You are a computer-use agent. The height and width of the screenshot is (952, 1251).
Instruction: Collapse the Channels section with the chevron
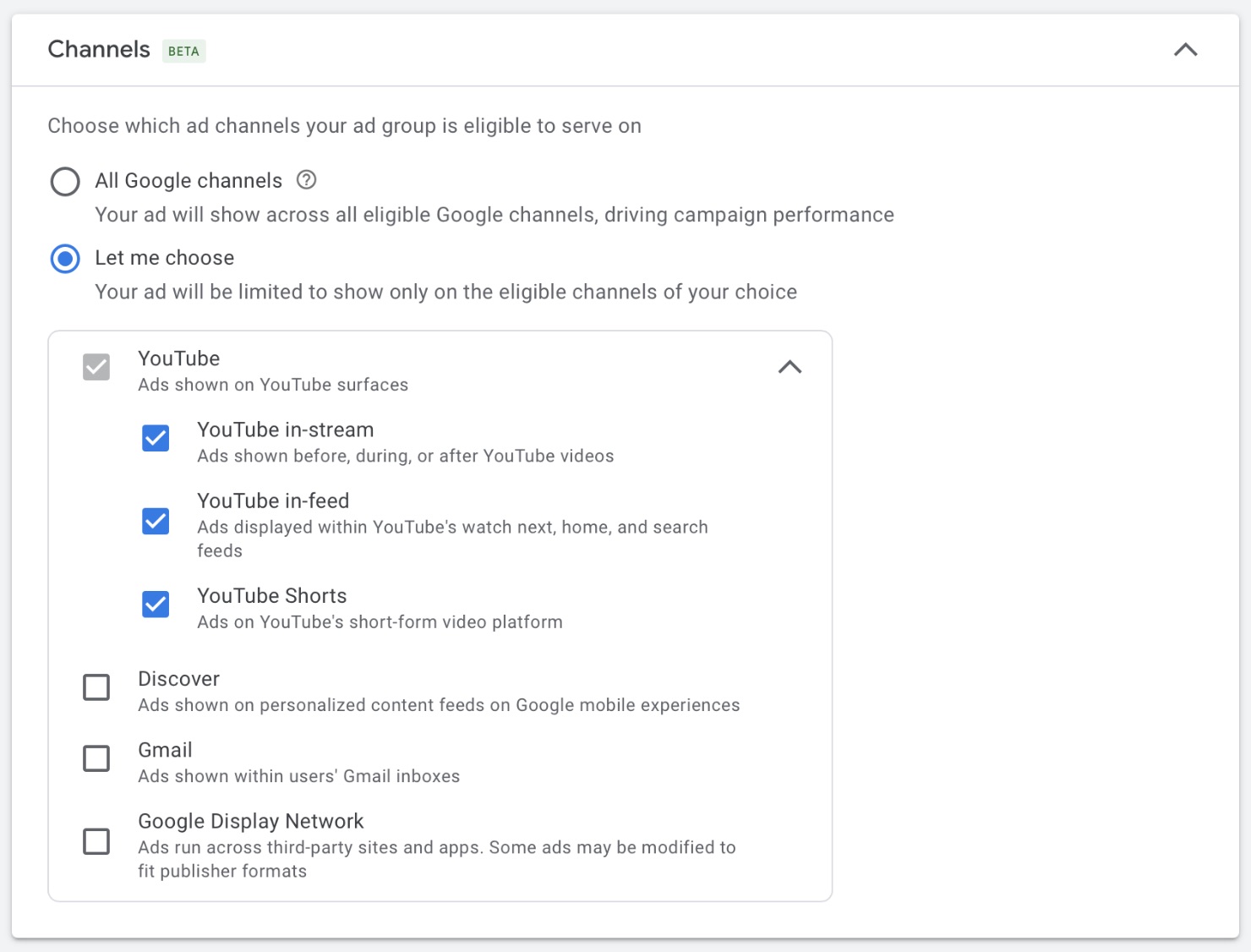(x=1185, y=50)
